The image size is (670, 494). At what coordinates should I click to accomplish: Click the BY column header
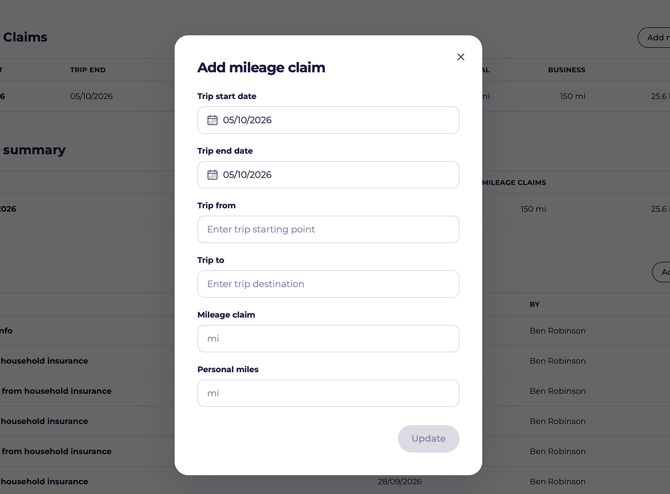click(535, 304)
